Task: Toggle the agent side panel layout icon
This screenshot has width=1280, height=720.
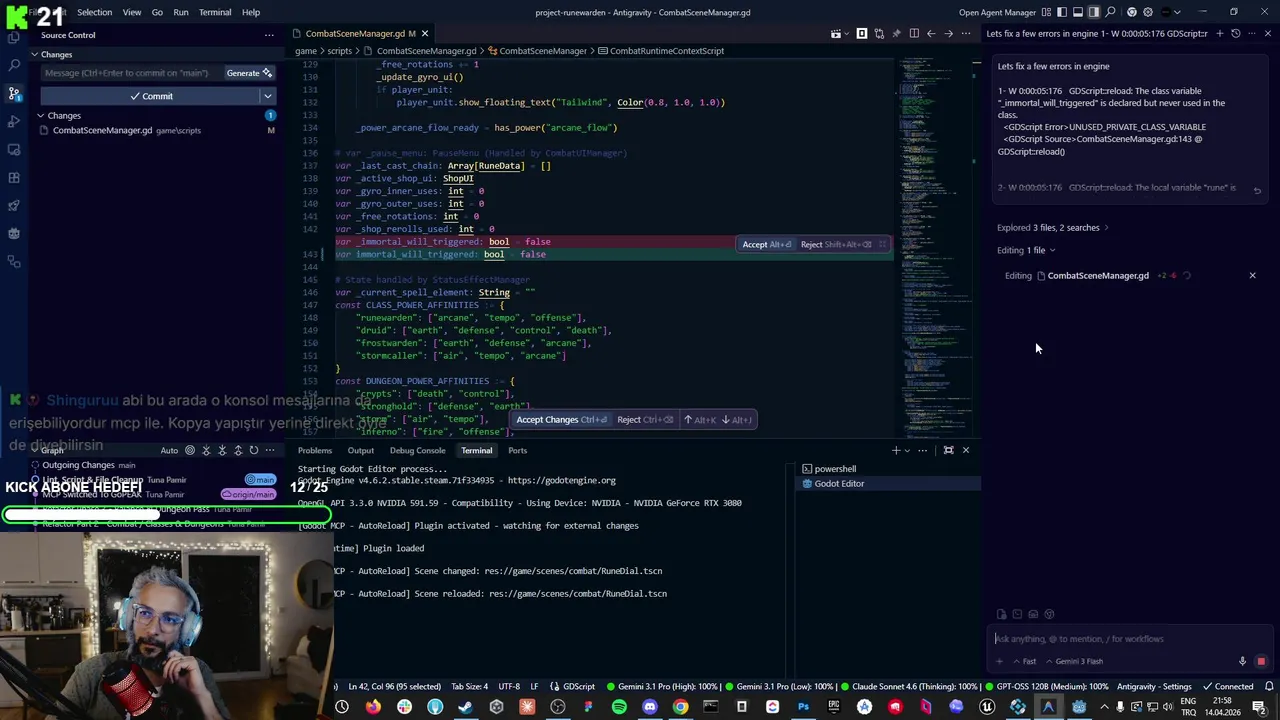Action: click(1094, 12)
